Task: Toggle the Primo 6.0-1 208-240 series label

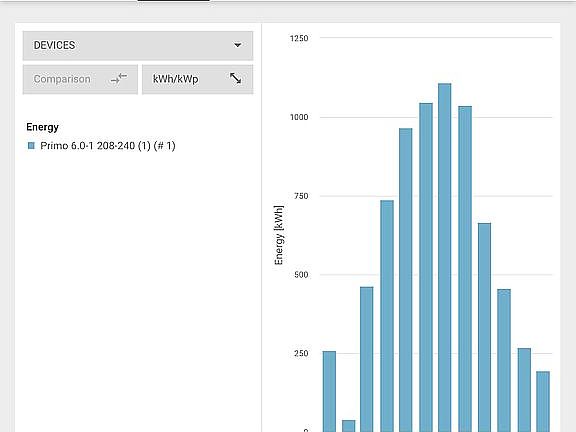Action: point(108,146)
